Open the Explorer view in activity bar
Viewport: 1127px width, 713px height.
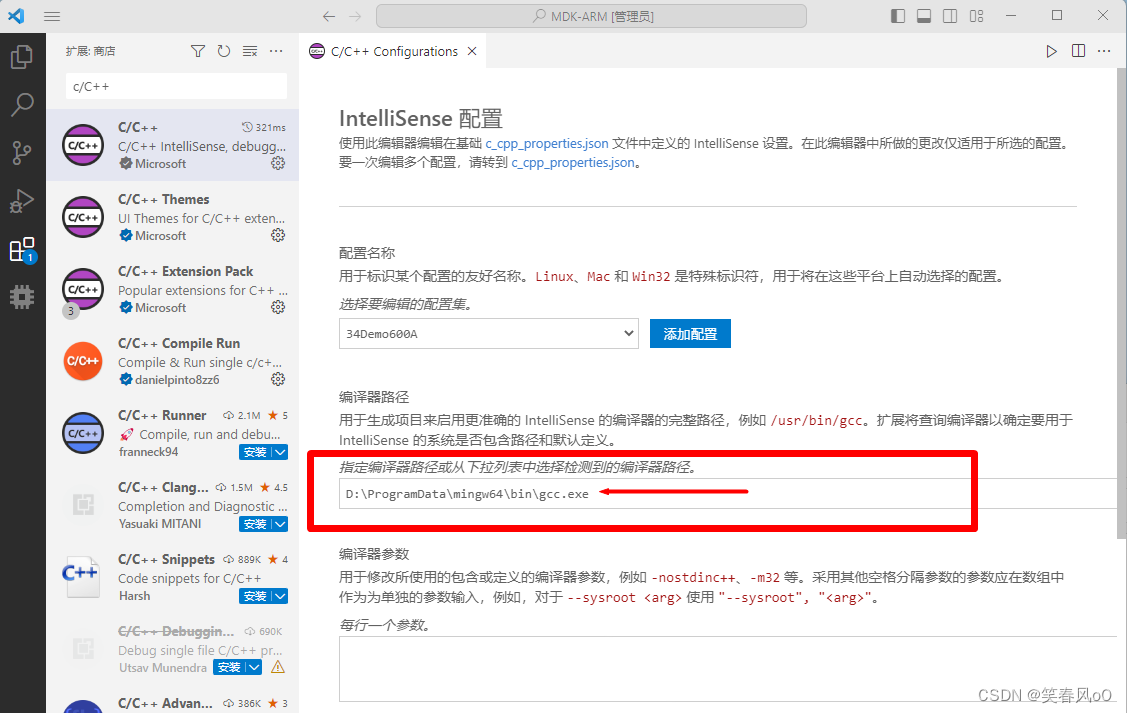22,57
